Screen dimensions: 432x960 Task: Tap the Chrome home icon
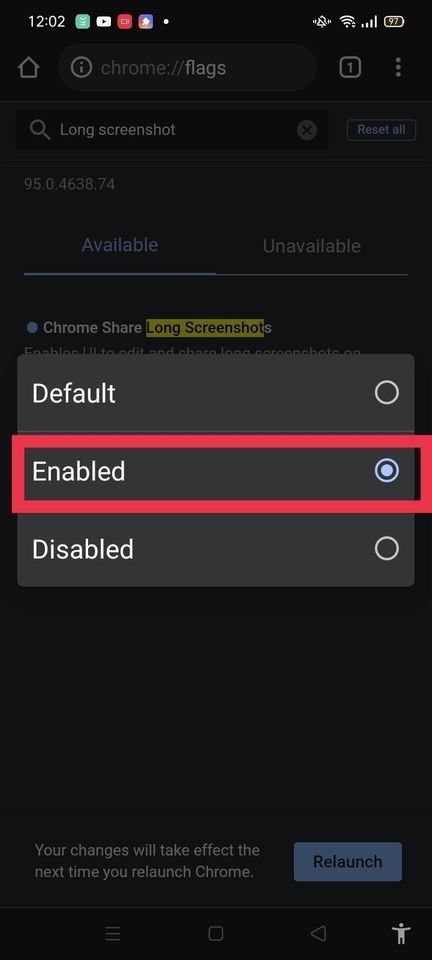[x=29, y=68]
